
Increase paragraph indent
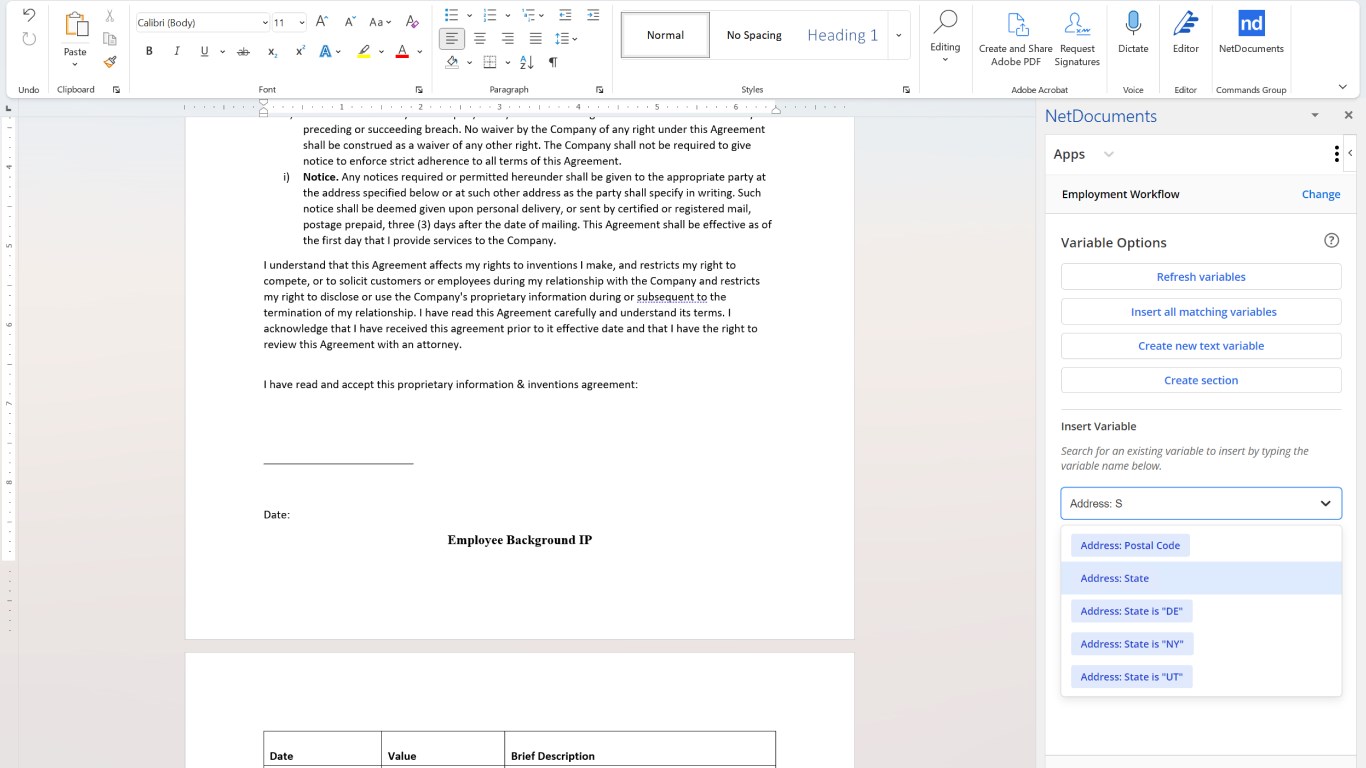(593, 15)
